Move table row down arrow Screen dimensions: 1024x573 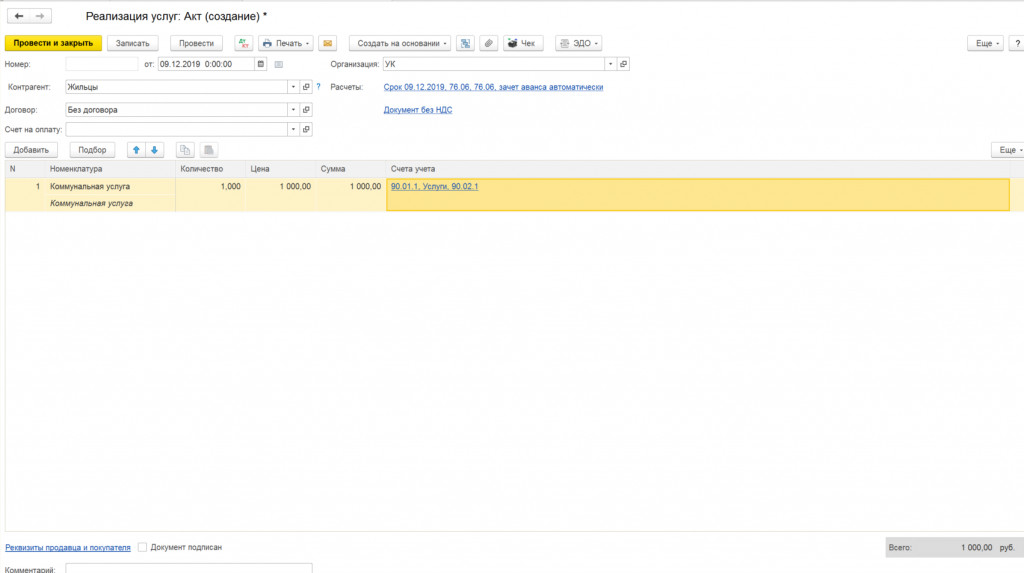pyautogui.click(x=155, y=150)
